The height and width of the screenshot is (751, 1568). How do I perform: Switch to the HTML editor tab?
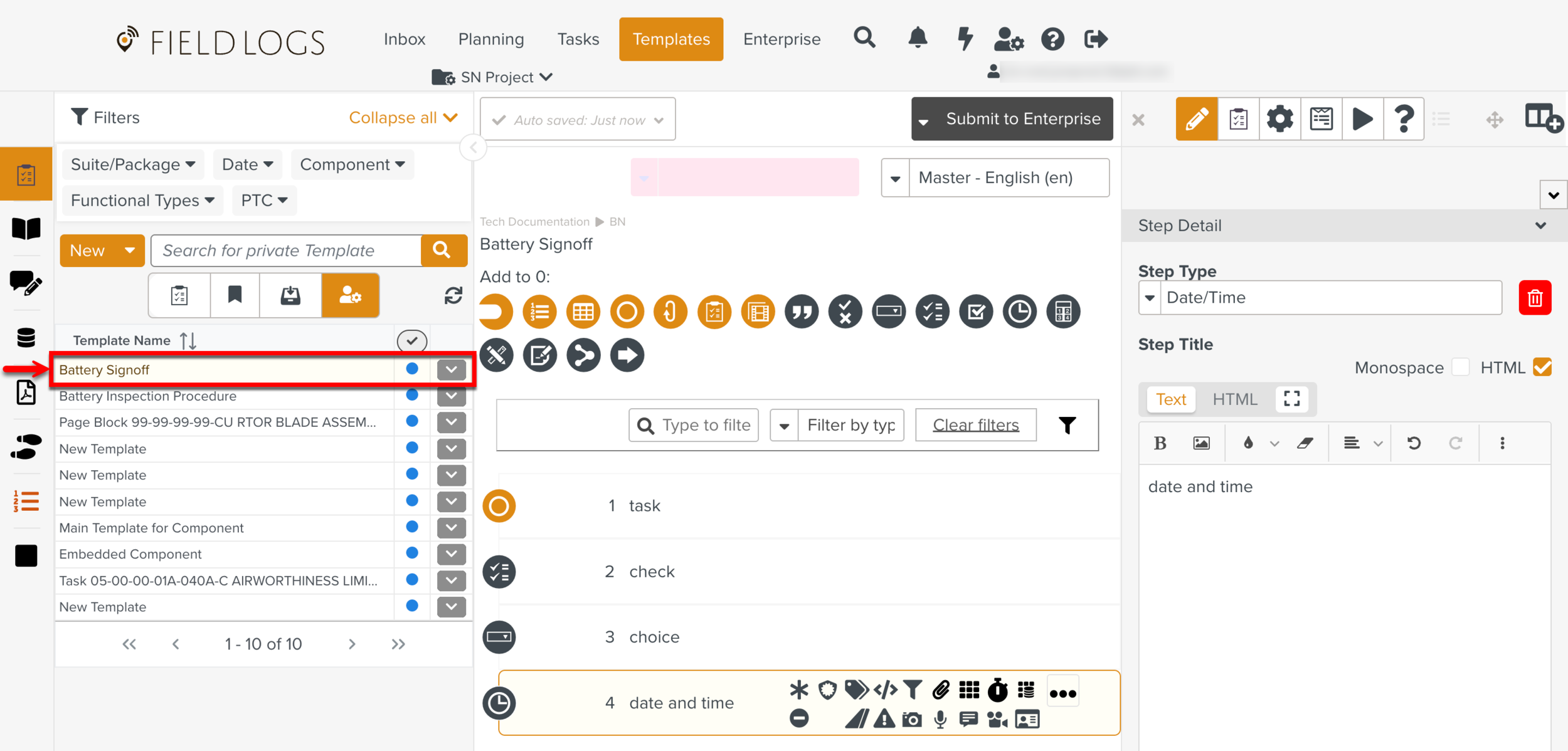[1234, 399]
